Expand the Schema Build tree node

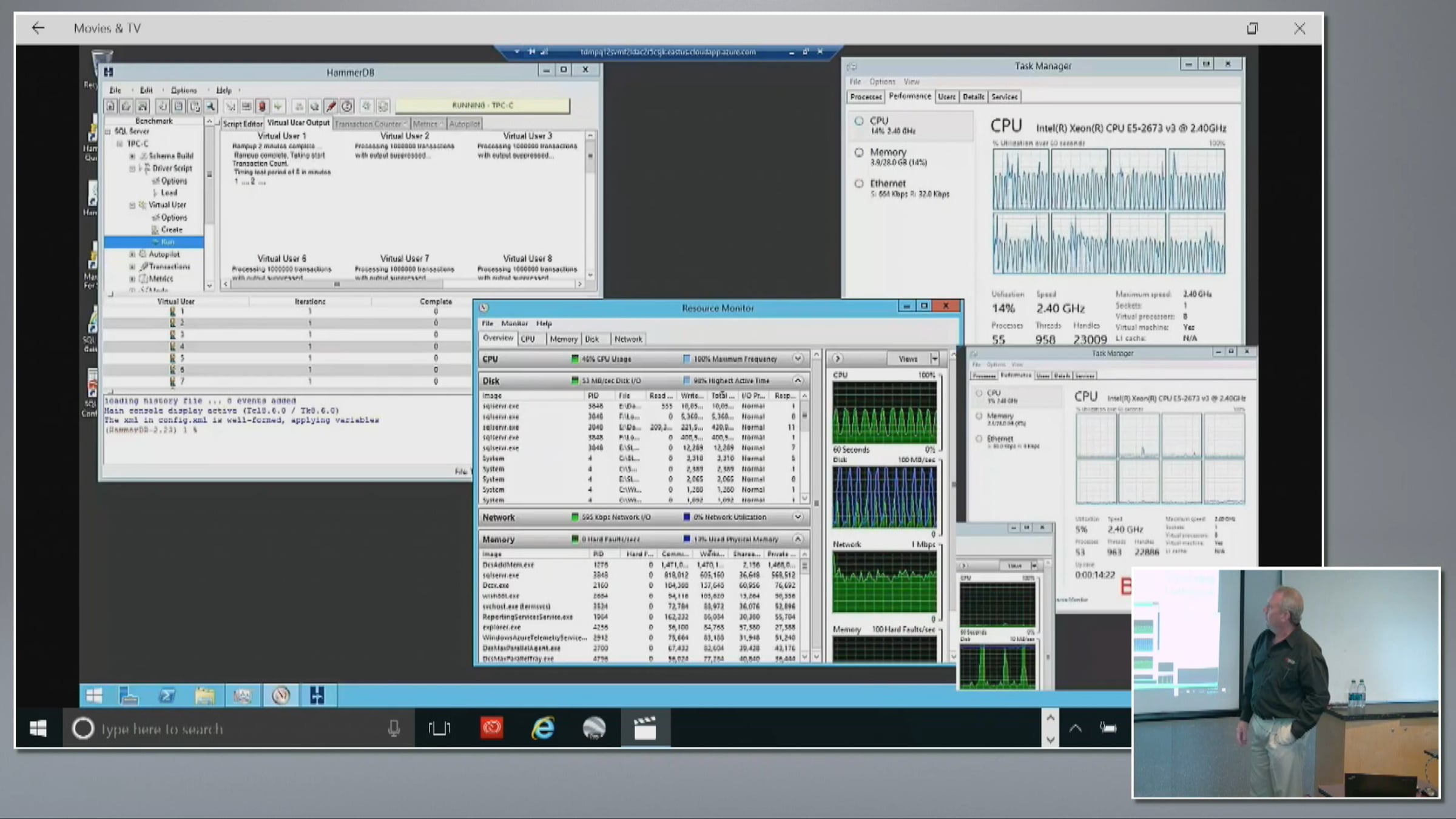point(132,156)
